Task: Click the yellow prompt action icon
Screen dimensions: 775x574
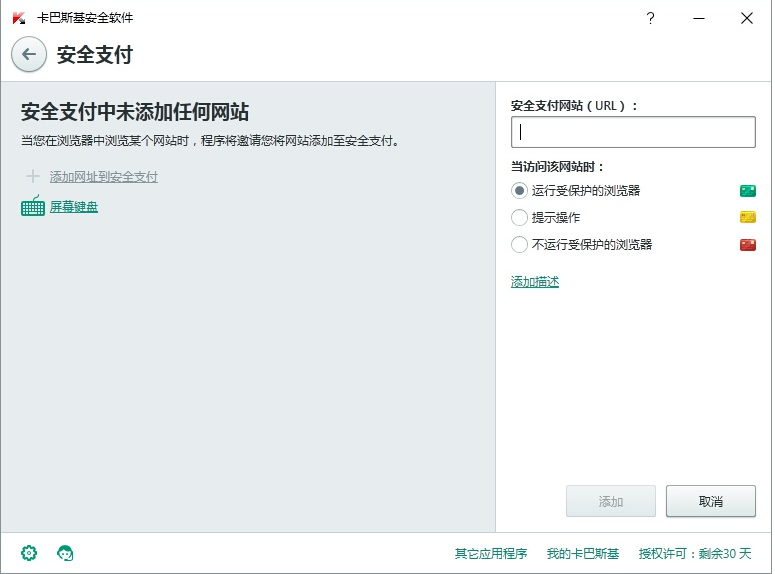Action: [x=747, y=217]
